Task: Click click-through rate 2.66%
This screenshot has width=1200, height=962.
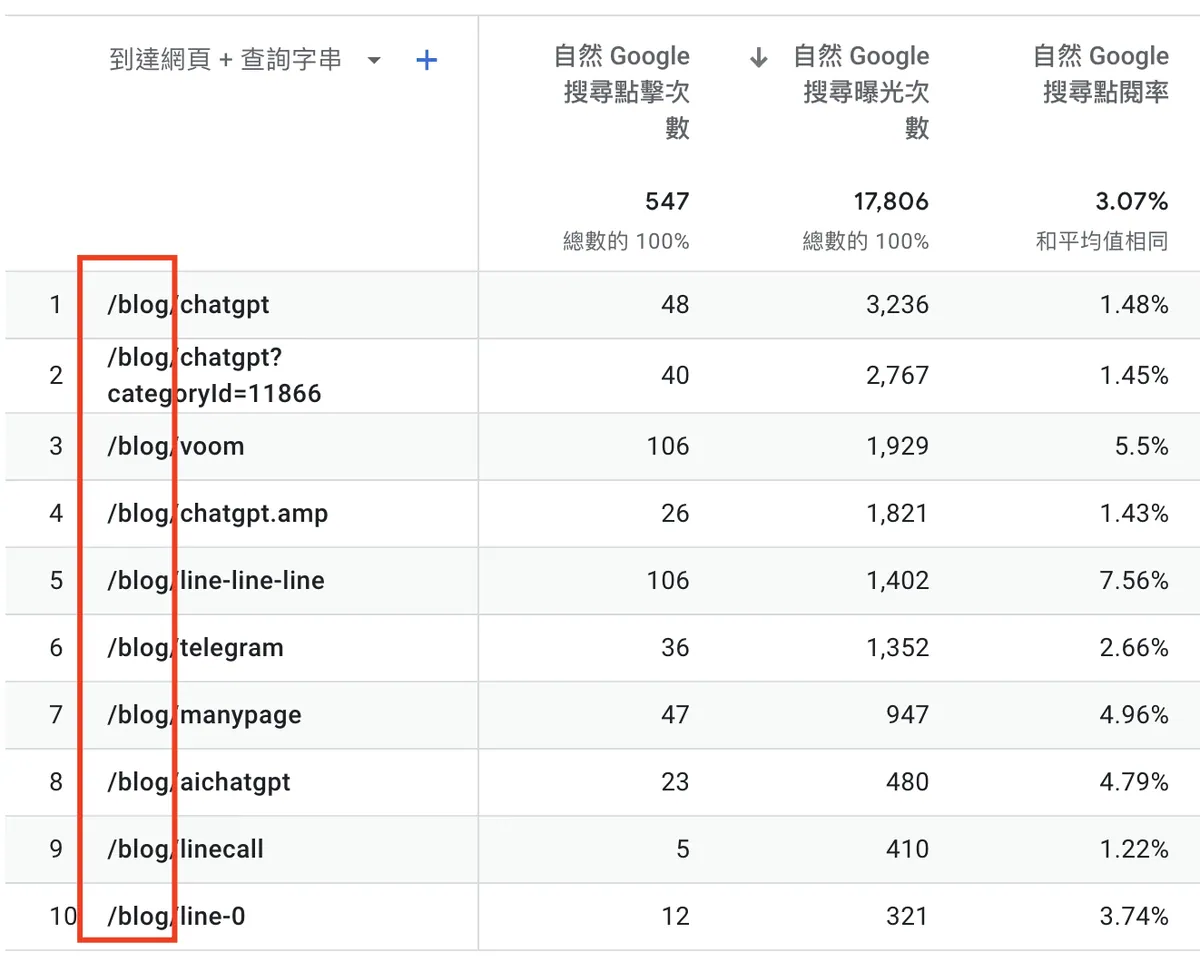Action: 1134,648
